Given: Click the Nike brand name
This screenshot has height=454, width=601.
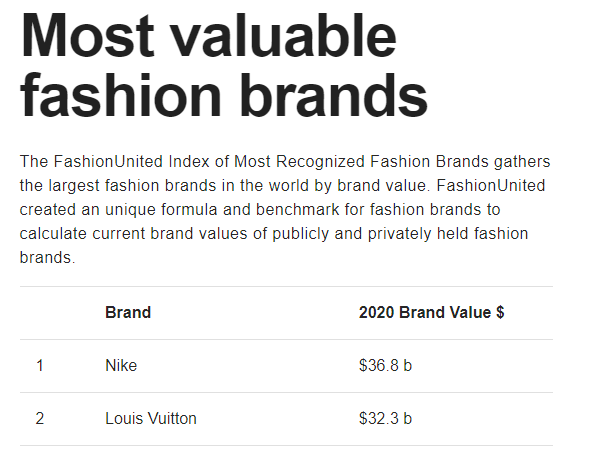Looking at the screenshot, I should 121,365.
